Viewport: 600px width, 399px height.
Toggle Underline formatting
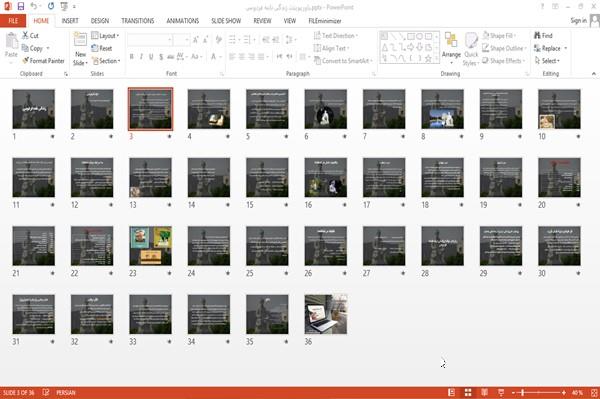click(x=151, y=57)
